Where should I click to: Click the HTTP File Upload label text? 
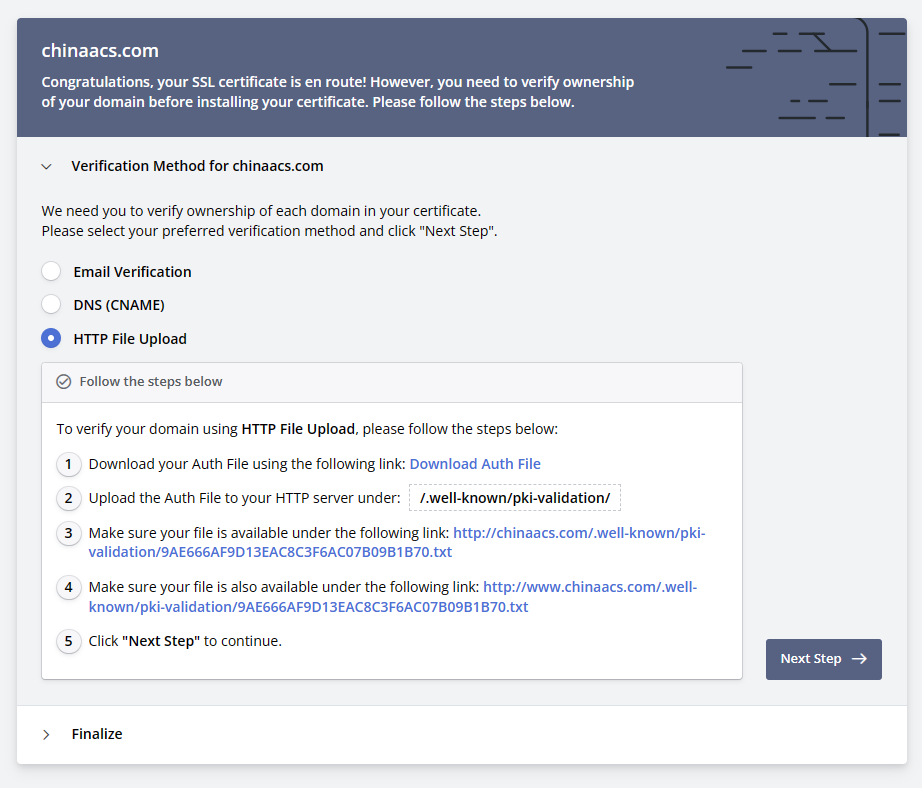130,339
